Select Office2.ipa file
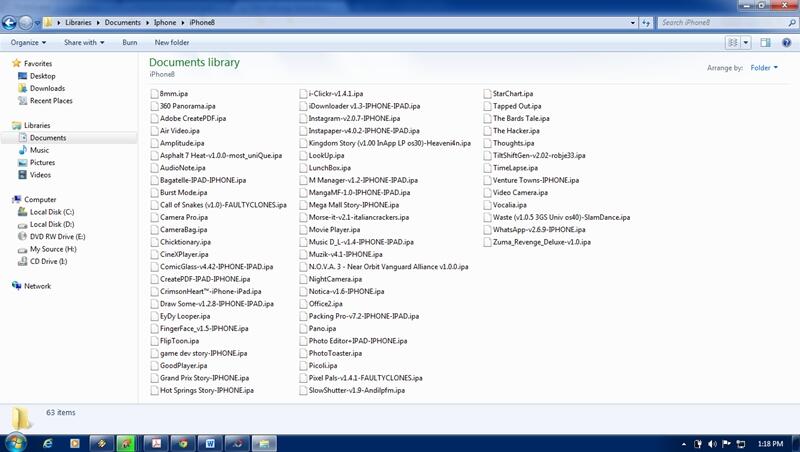This screenshot has height=452, width=800. tap(326, 304)
